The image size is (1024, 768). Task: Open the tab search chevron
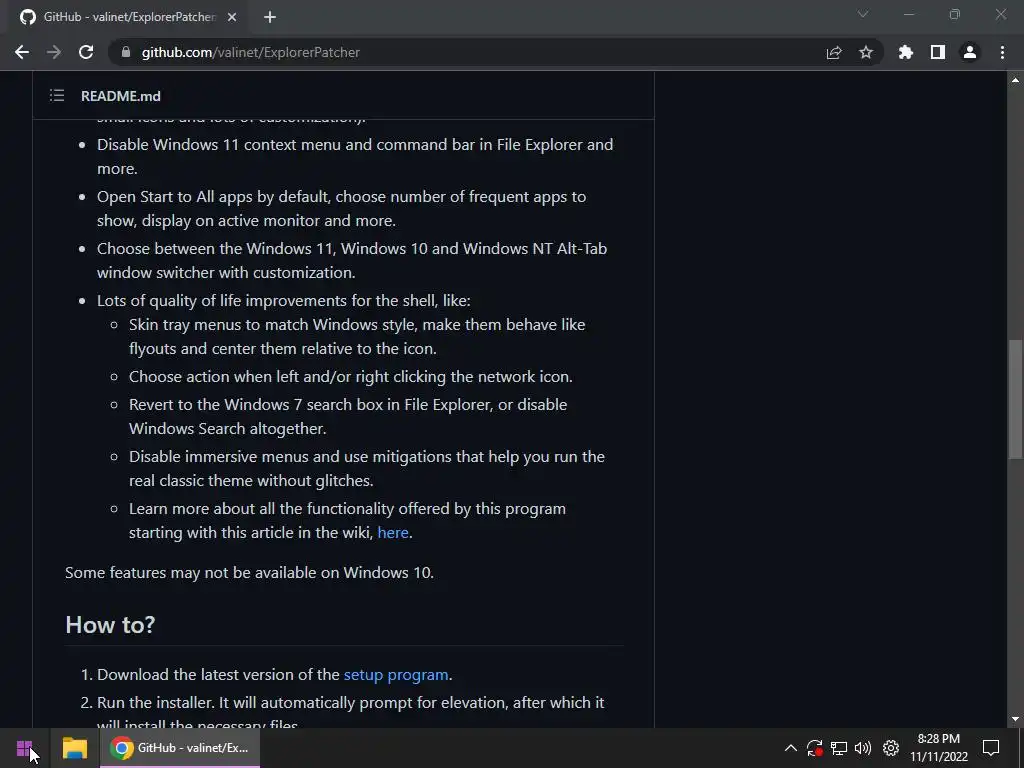[x=863, y=14]
